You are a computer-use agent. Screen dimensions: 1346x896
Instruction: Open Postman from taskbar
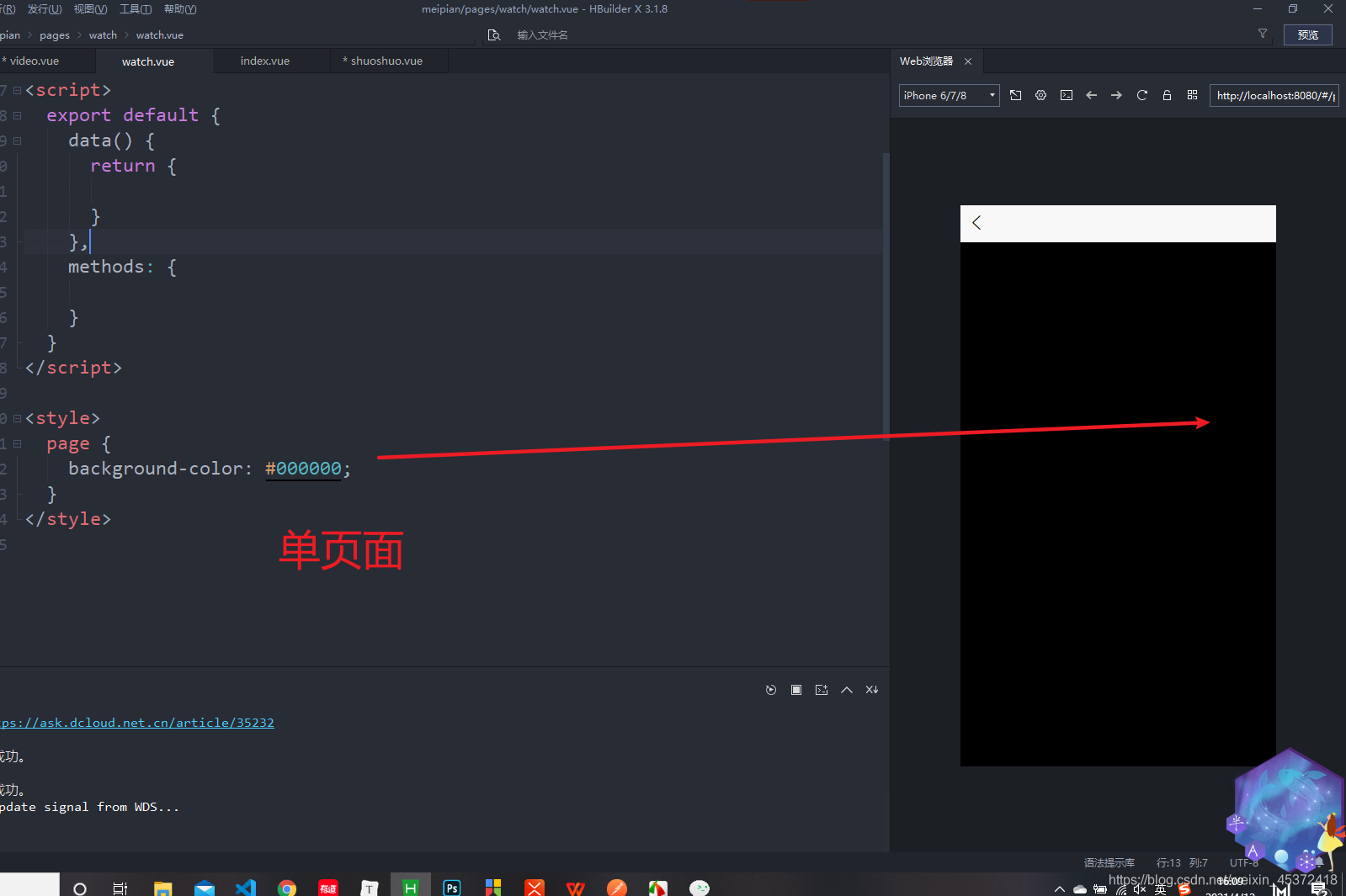pyautogui.click(x=617, y=888)
